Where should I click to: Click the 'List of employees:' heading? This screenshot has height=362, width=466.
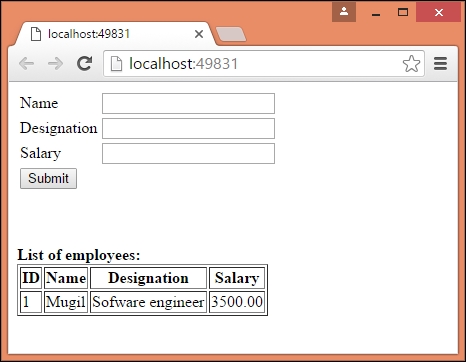pyautogui.click(x=79, y=255)
